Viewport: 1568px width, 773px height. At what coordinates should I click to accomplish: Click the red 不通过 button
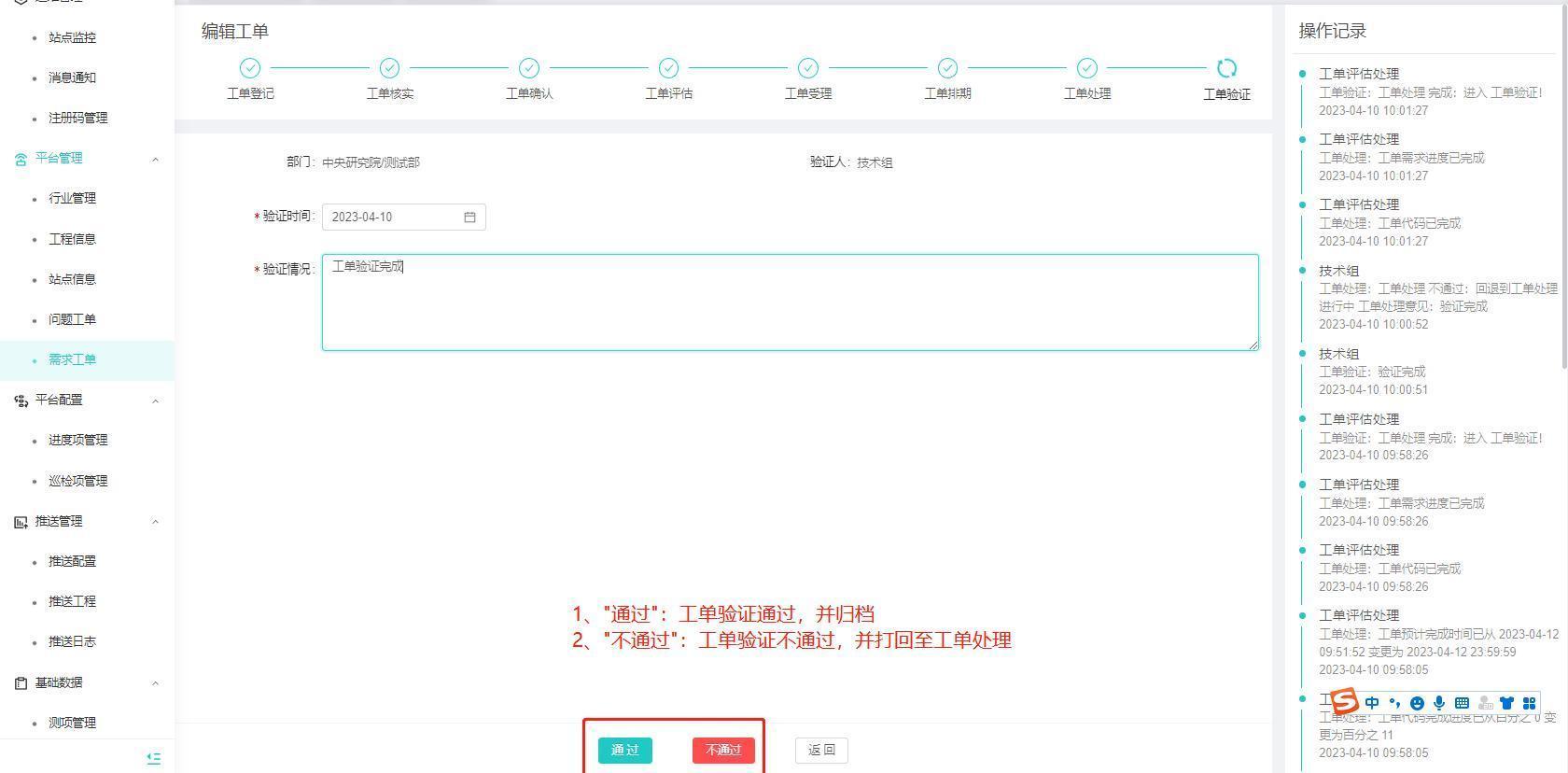click(723, 750)
